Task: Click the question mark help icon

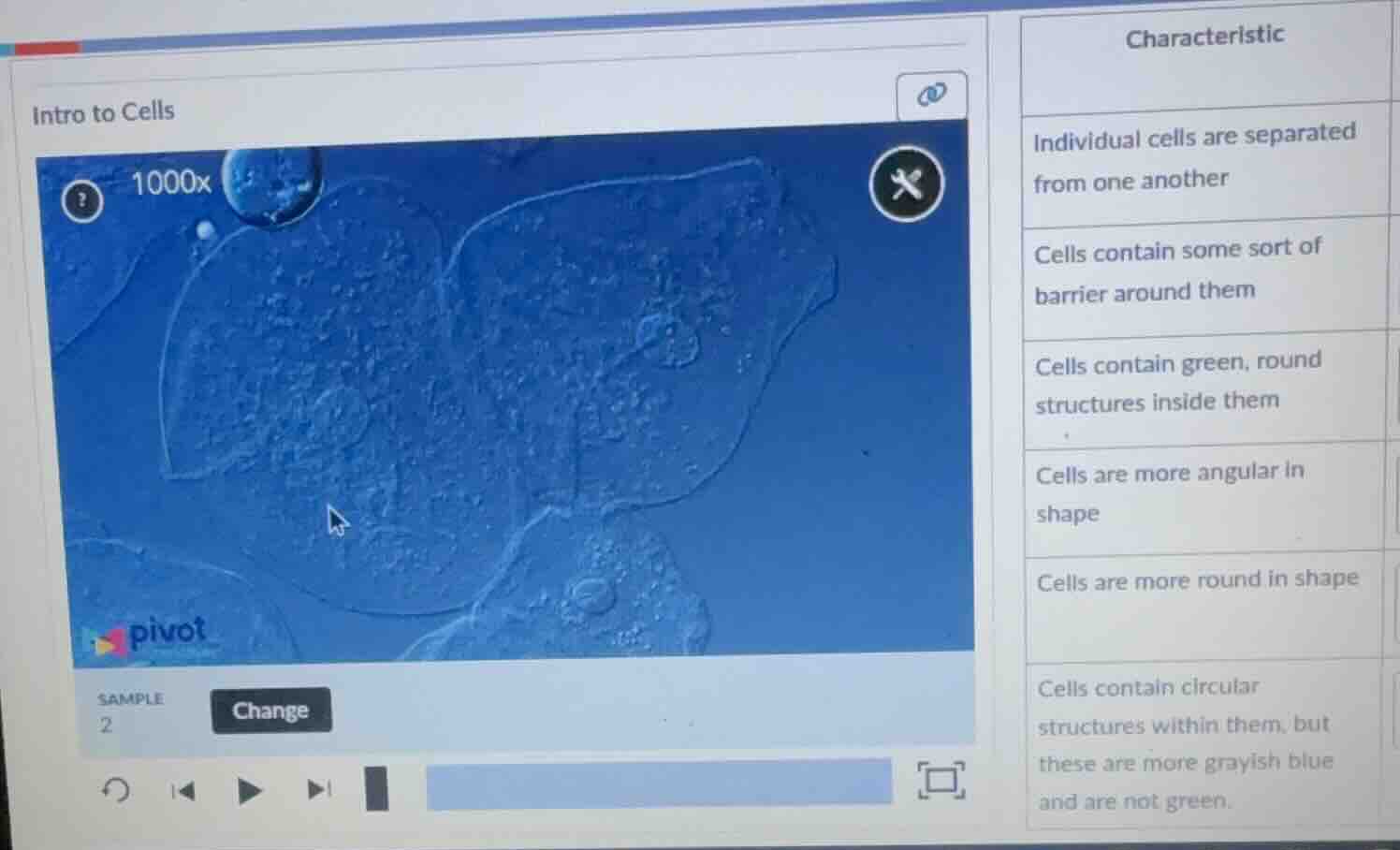Action: tap(83, 200)
